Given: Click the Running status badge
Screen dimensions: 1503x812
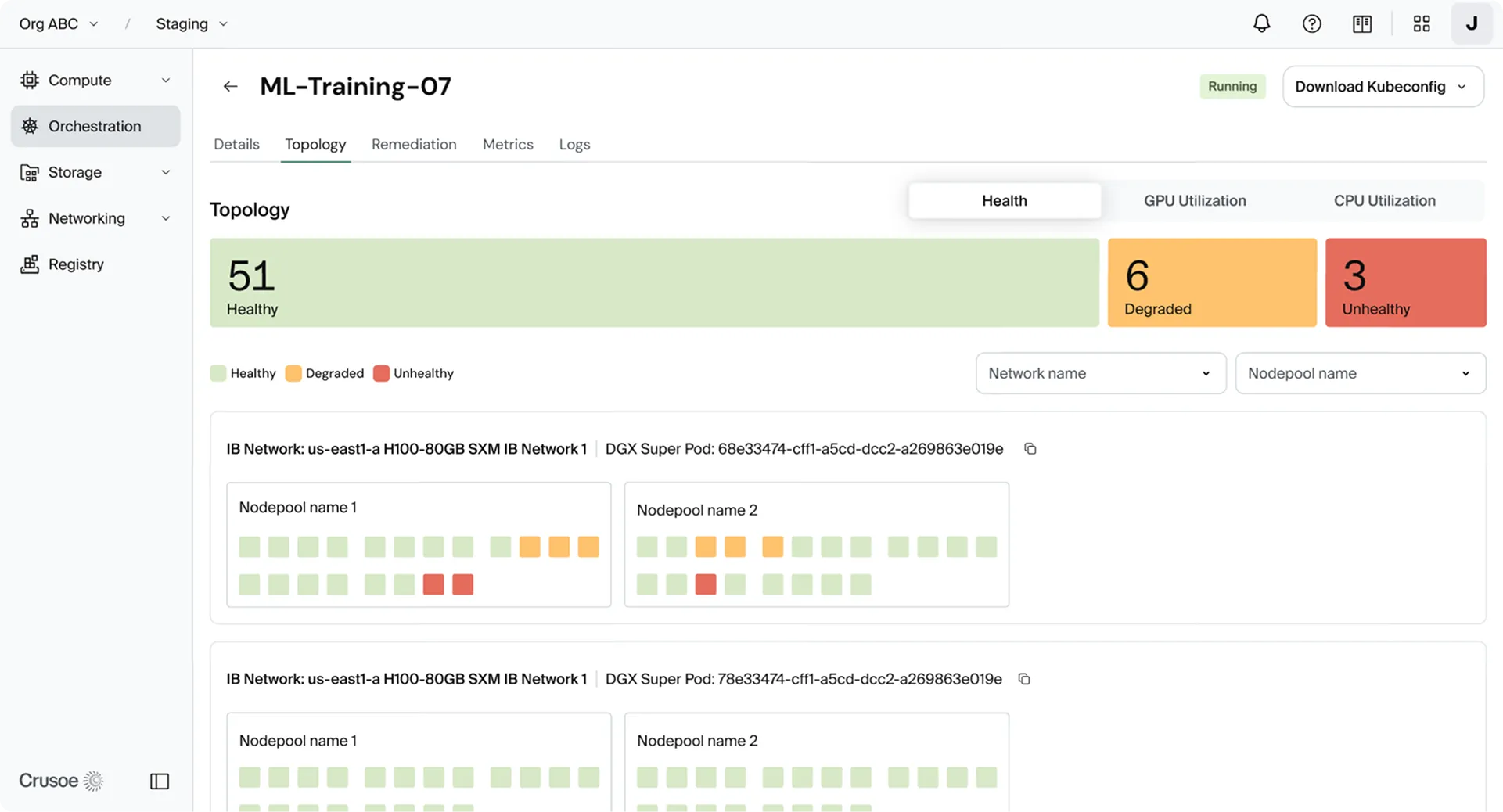Looking at the screenshot, I should (1232, 86).
